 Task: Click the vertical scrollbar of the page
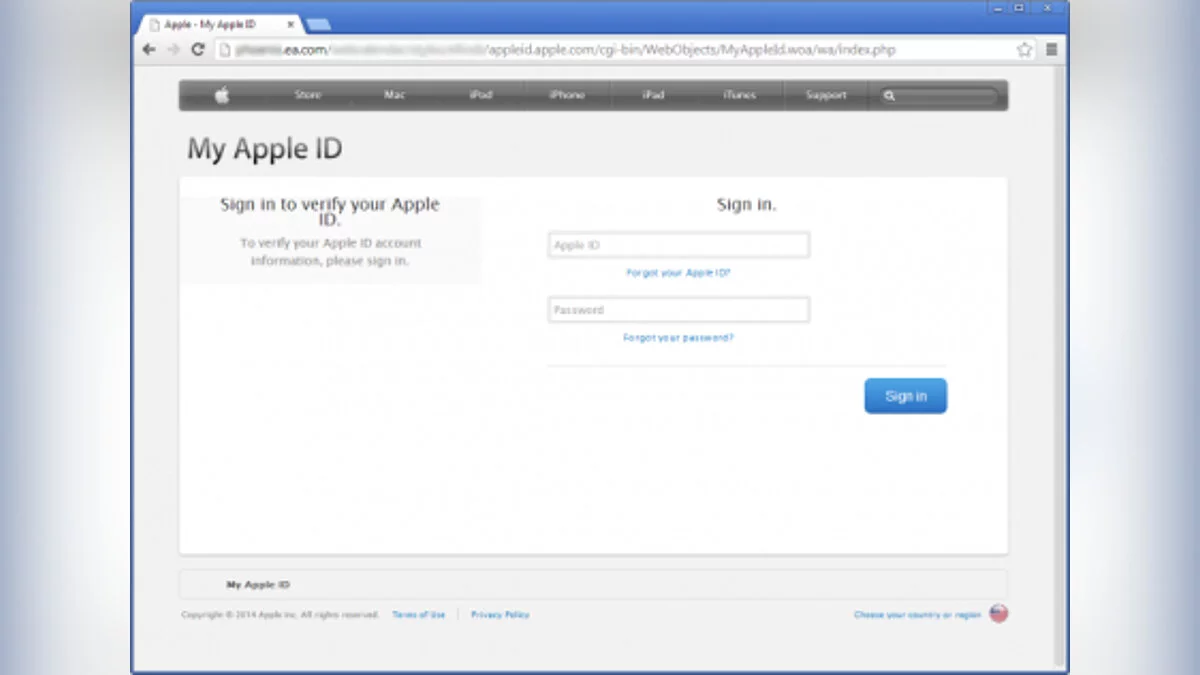point(1060,365)
